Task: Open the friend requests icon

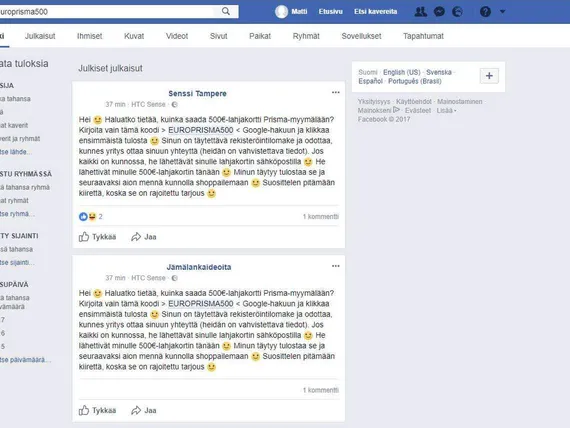Action: tap(421, 12)
